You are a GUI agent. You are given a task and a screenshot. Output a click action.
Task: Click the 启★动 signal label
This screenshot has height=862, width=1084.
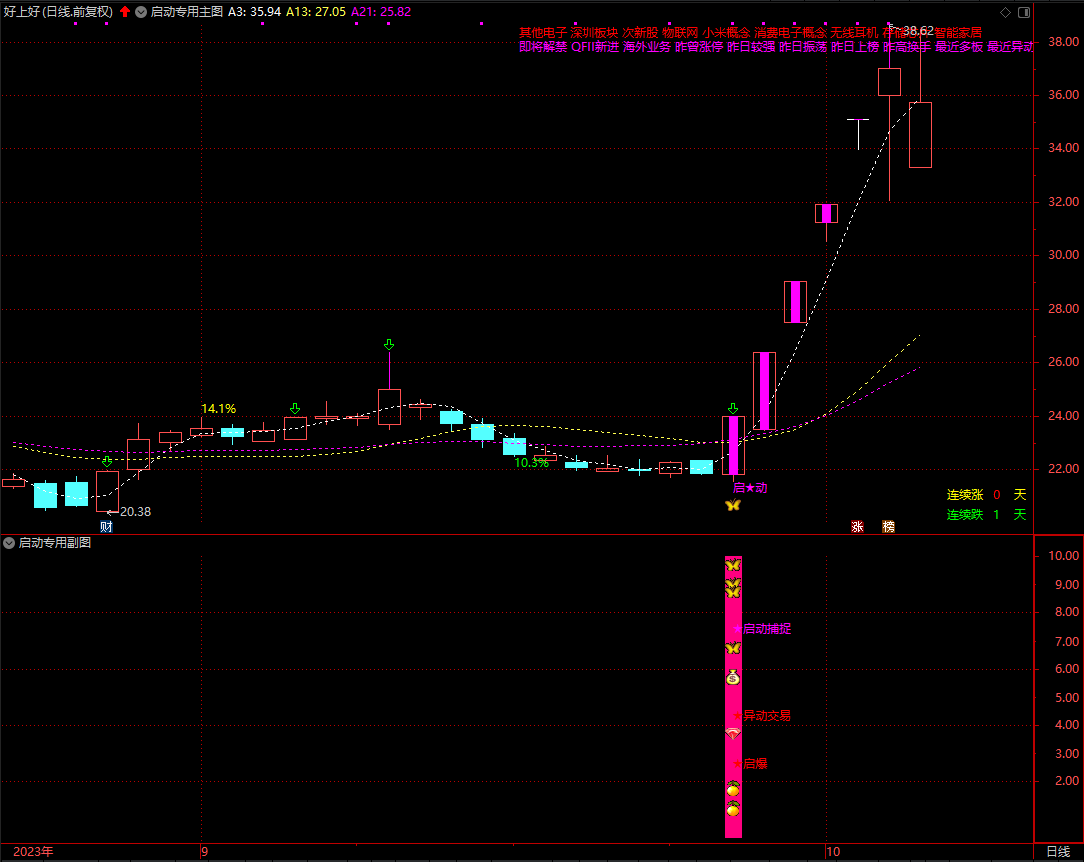pyautogui.click(x=750, y=488)
